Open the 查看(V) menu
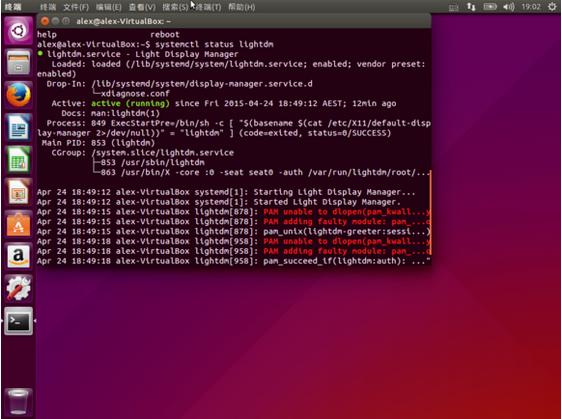This screenshot has height=419, width=562. (x=142, y=7)
